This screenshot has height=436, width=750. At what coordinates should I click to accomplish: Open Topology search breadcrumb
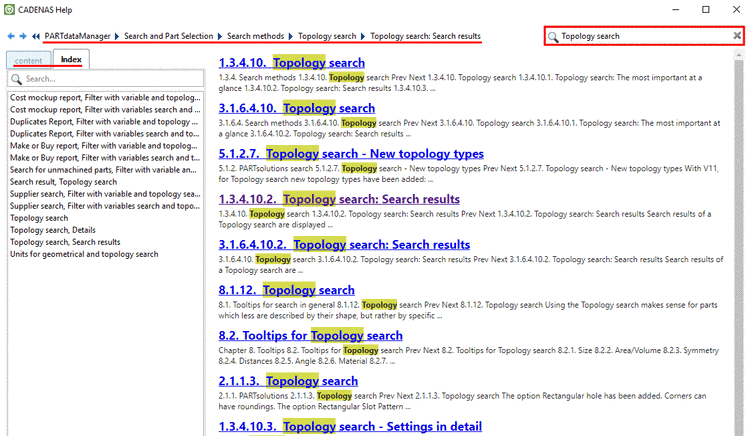coord(327,36)
